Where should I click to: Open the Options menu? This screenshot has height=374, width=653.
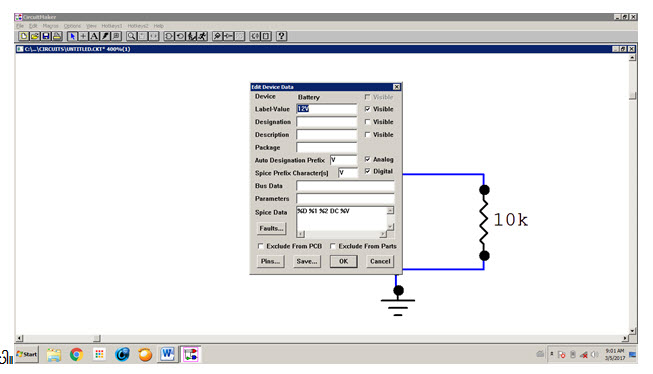click(72, 26)
